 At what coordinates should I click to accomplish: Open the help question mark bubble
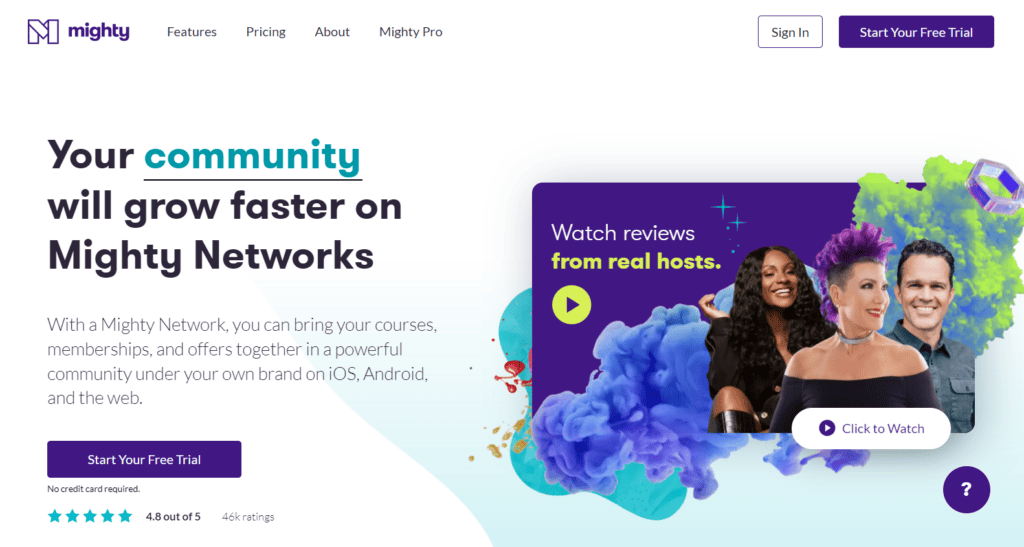click(x=967, y=490)
